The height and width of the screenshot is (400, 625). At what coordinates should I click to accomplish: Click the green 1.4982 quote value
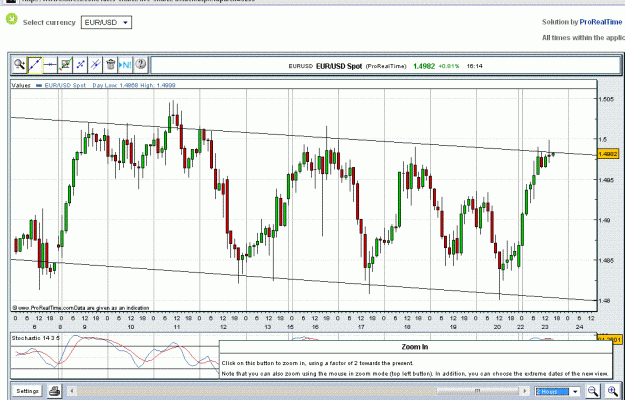424,66
